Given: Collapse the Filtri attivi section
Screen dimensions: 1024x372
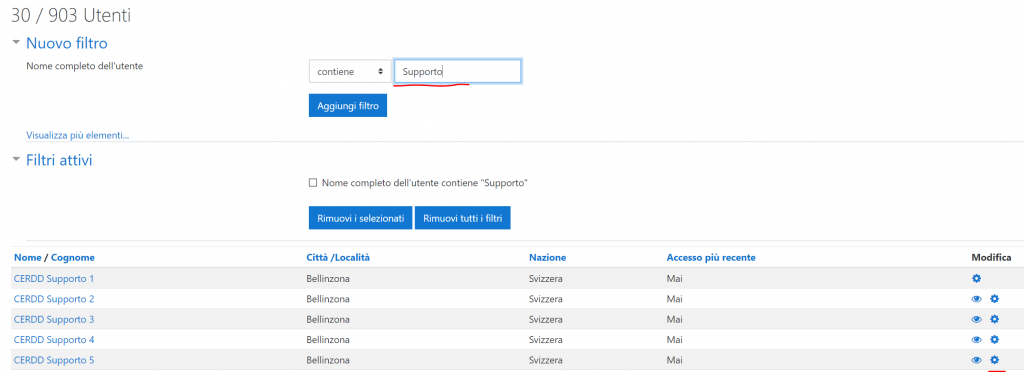Looking at the screenshot, I should tap(16, 160).
